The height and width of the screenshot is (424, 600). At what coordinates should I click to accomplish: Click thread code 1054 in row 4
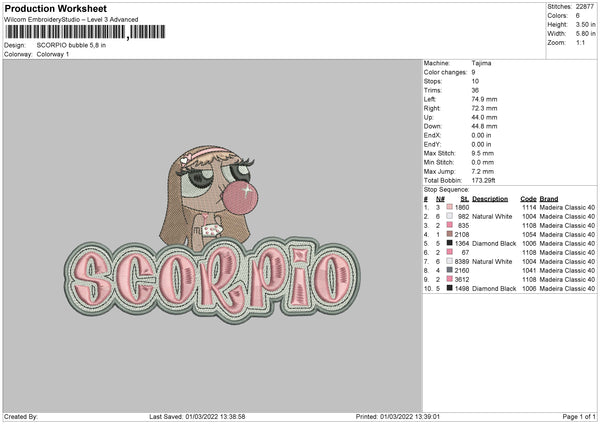click(x=529, y=234)
